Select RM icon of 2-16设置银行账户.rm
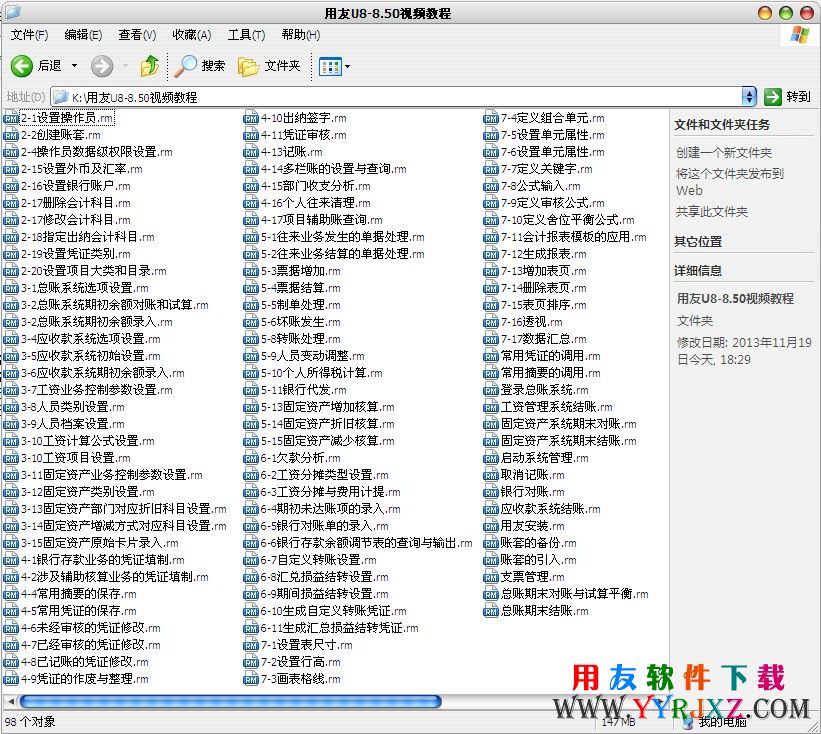Viewport: 821px width, 734px height. click(x=11, y=186)
